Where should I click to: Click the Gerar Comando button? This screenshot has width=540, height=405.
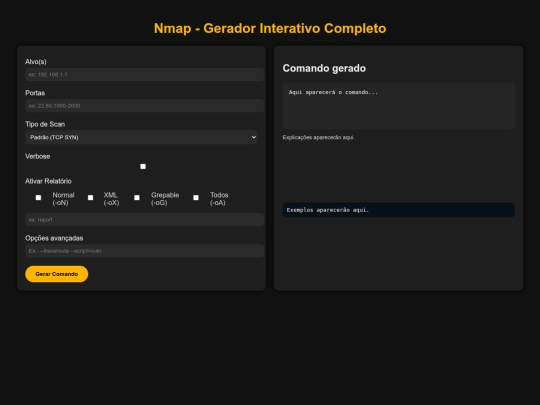56,274
